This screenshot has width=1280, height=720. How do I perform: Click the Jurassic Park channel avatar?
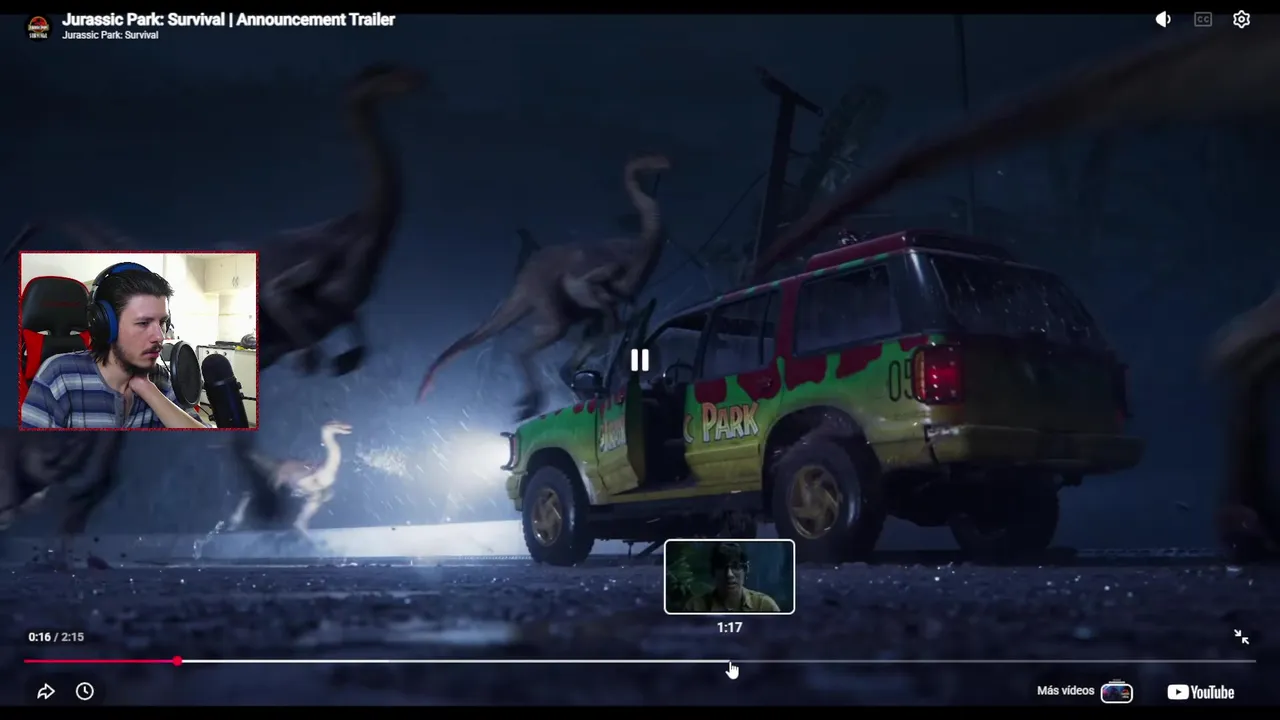point(38,27)
